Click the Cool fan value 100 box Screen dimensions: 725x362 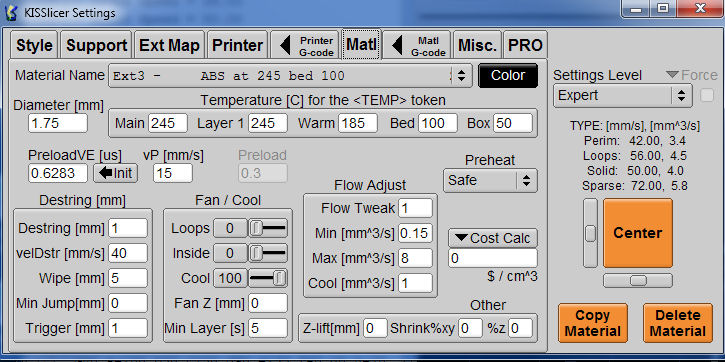(230, 278)
